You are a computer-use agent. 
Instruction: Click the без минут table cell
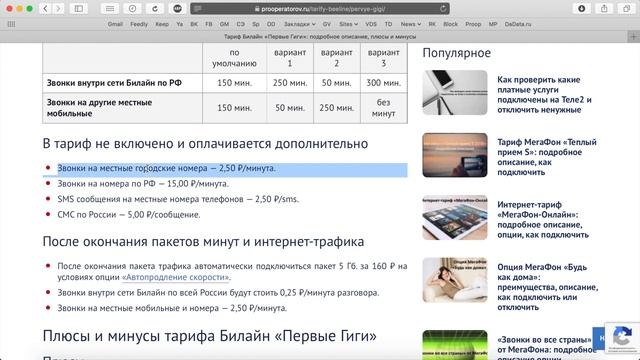[x=383, y=108]
